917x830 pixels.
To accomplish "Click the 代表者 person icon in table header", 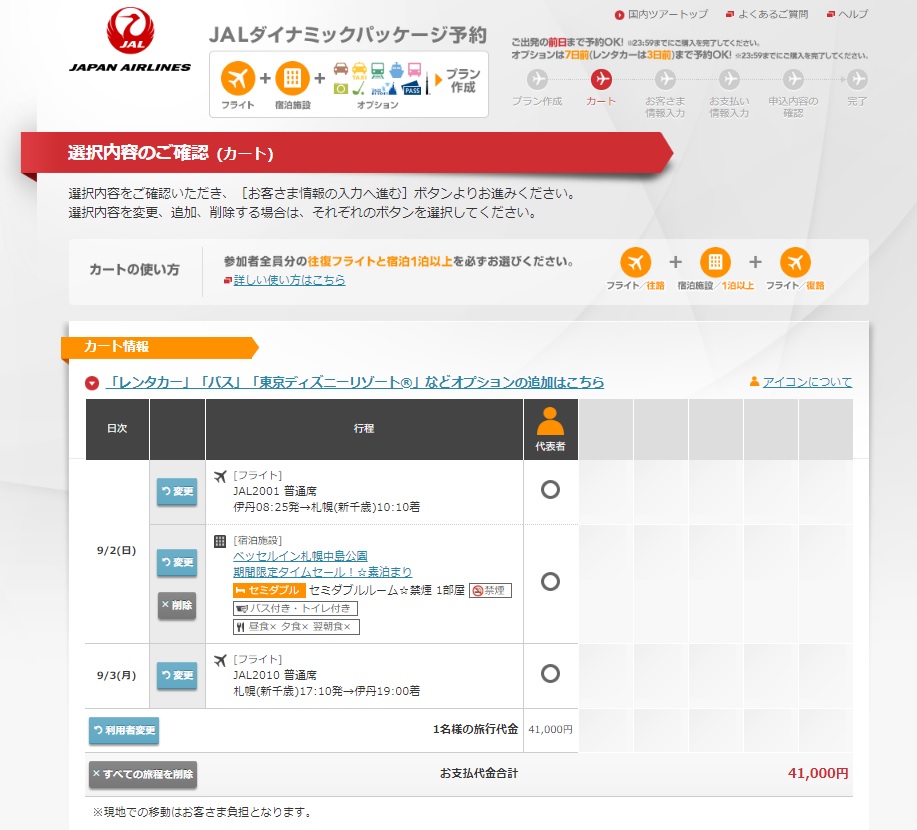I will click(x=550, y=421).
